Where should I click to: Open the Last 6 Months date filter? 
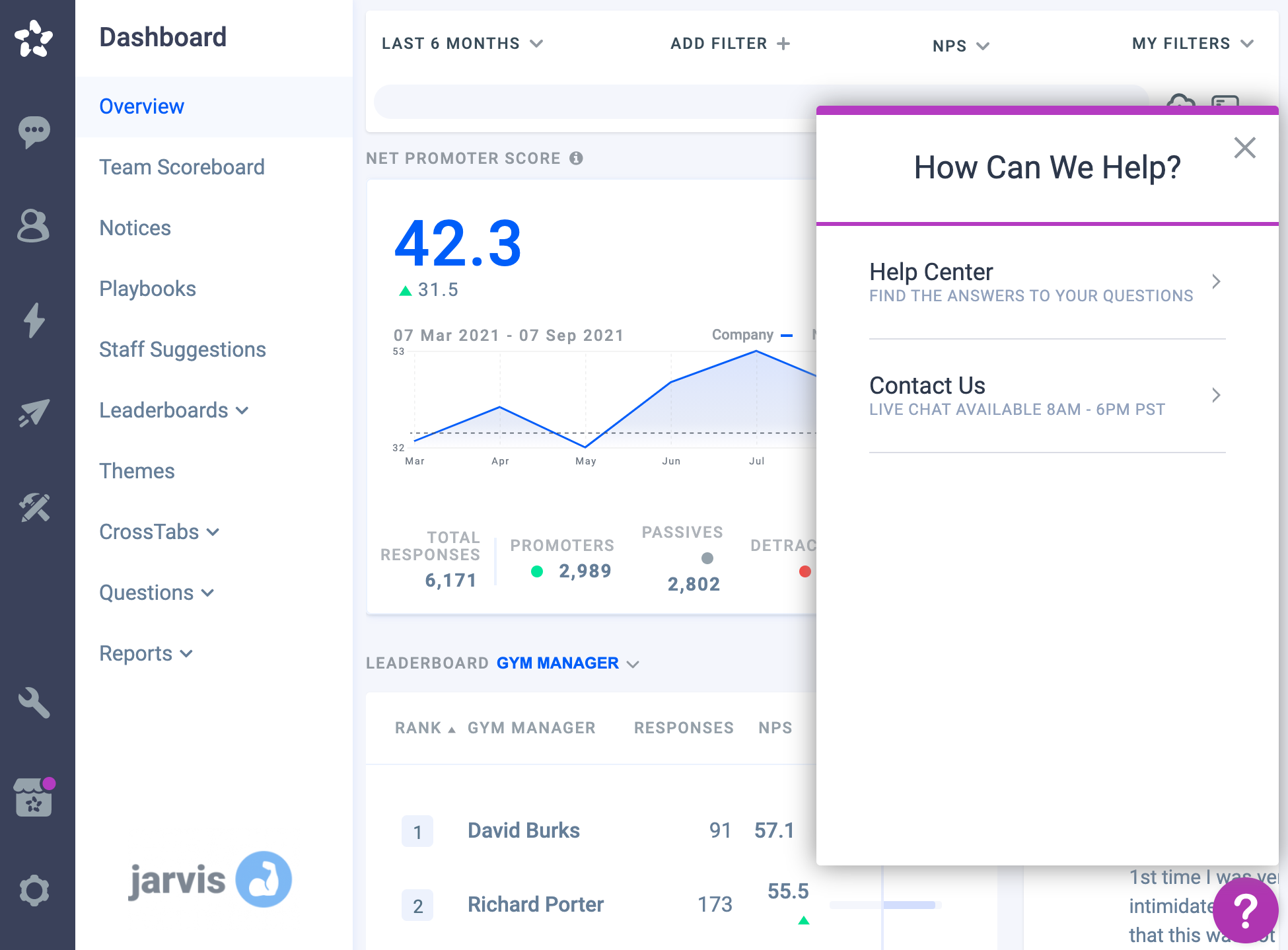pyautogui.click(x=461, y=44)
